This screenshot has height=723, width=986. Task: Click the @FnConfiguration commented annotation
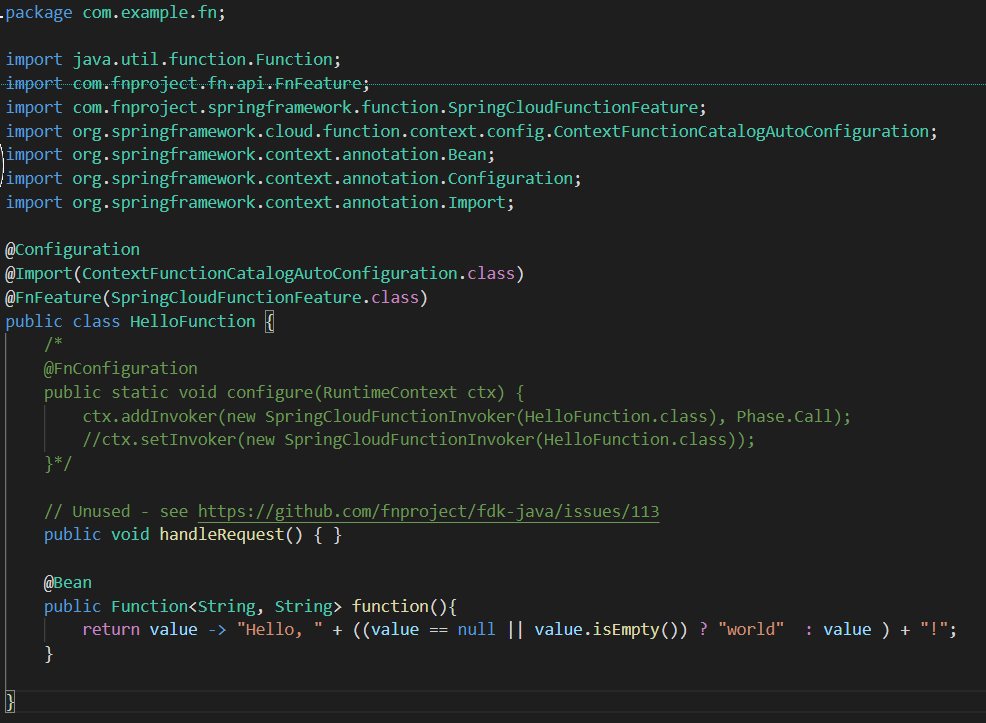[120, 368]
